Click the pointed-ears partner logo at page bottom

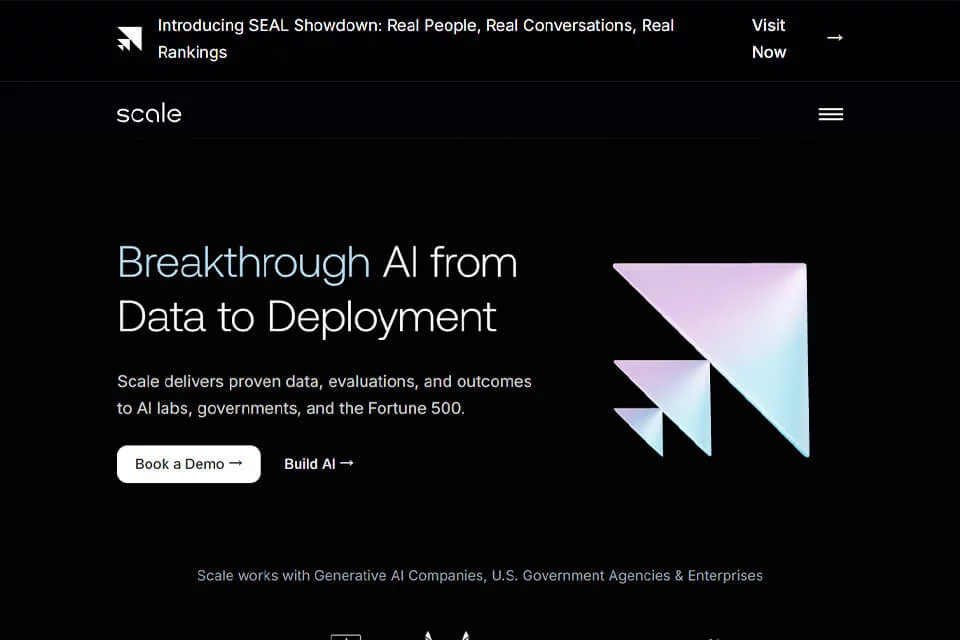click(x=447, y=636)
